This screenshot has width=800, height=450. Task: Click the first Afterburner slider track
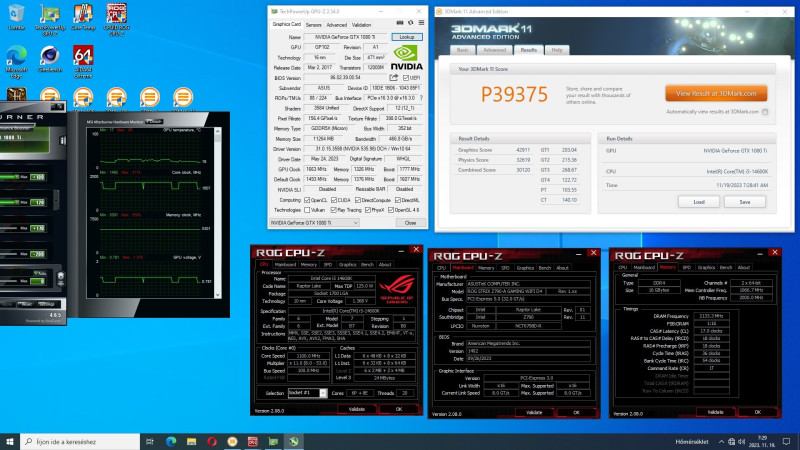pos(10,177)
